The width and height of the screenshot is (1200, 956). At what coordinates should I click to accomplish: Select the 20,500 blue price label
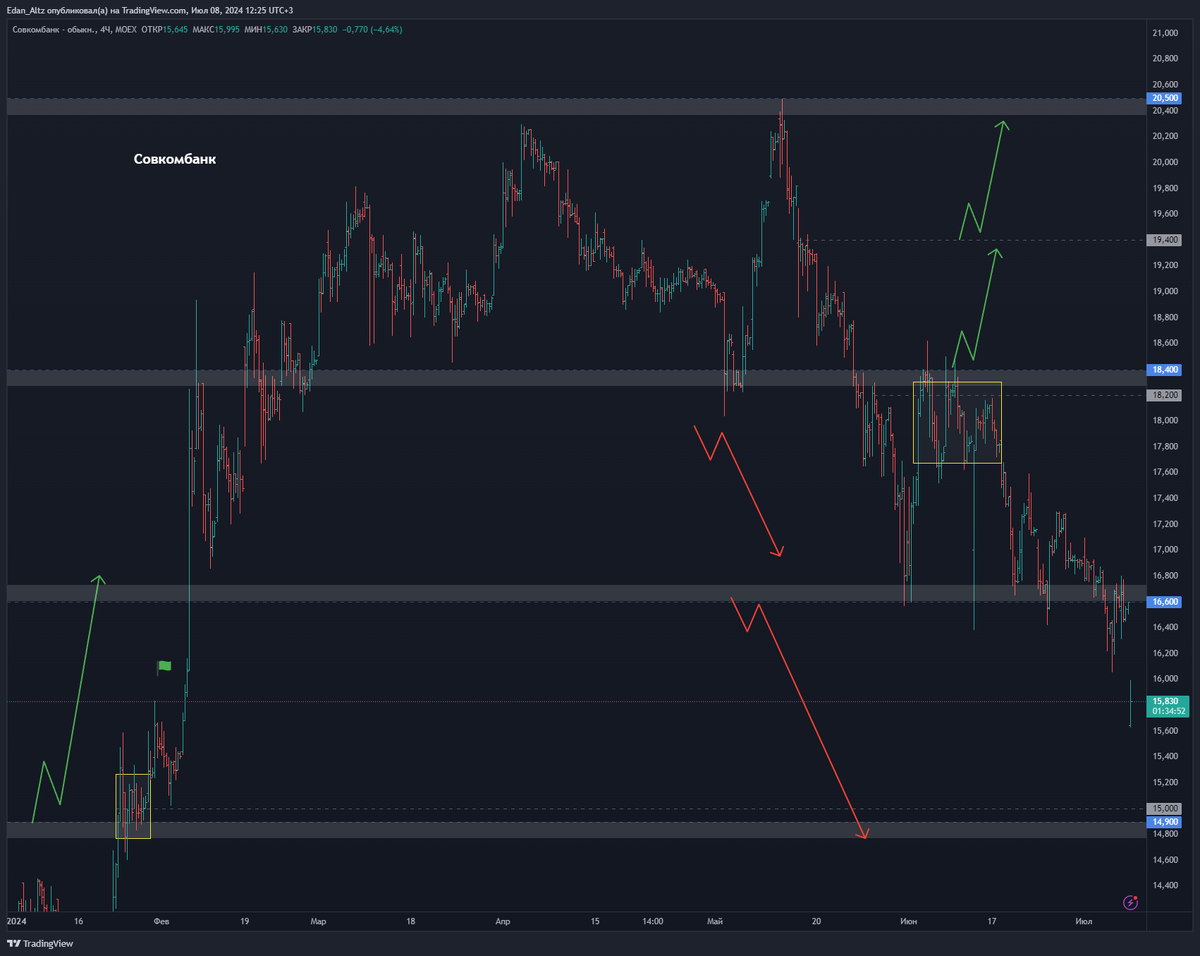1166,98
